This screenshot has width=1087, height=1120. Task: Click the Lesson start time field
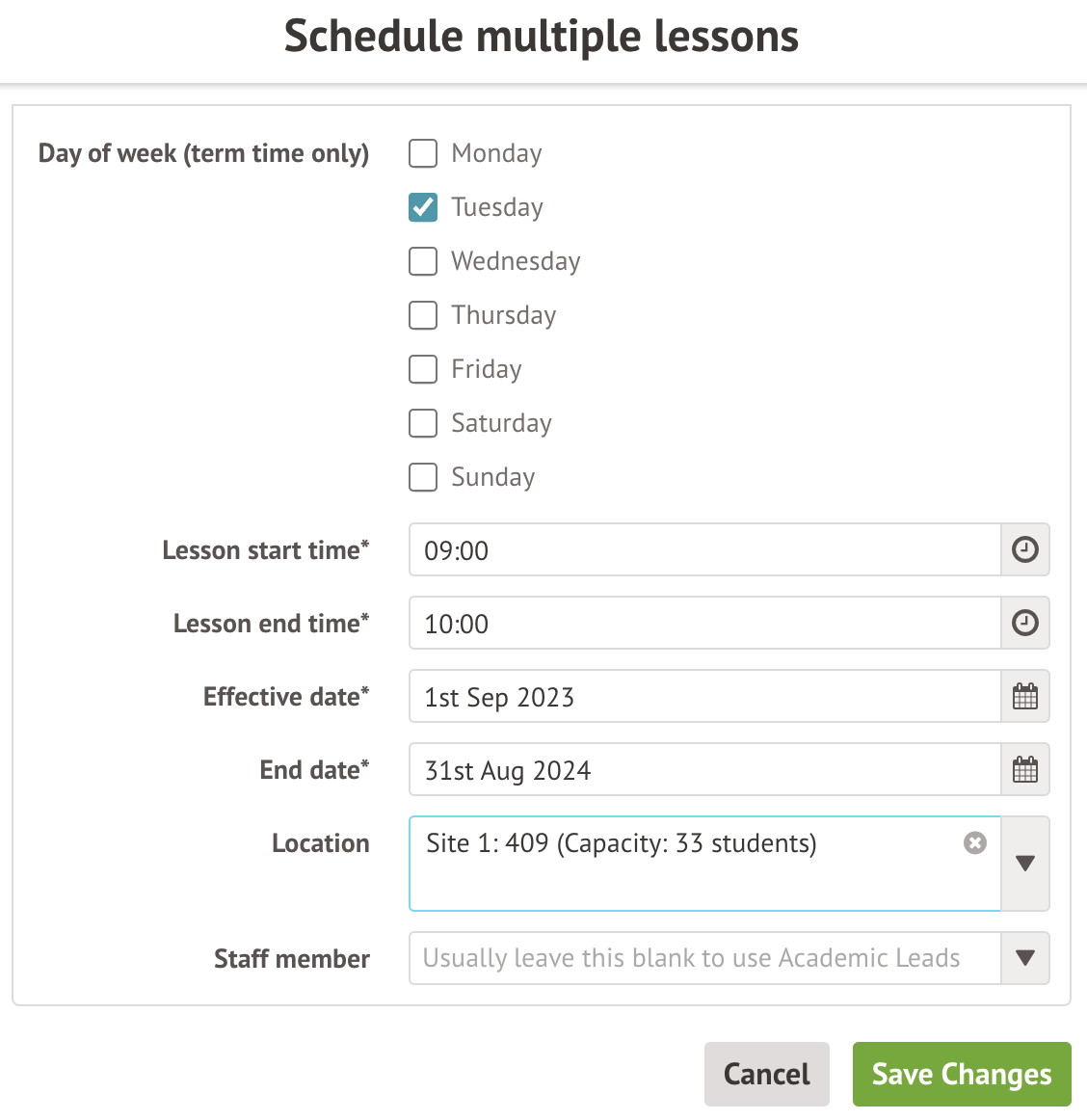pos(704,550)
